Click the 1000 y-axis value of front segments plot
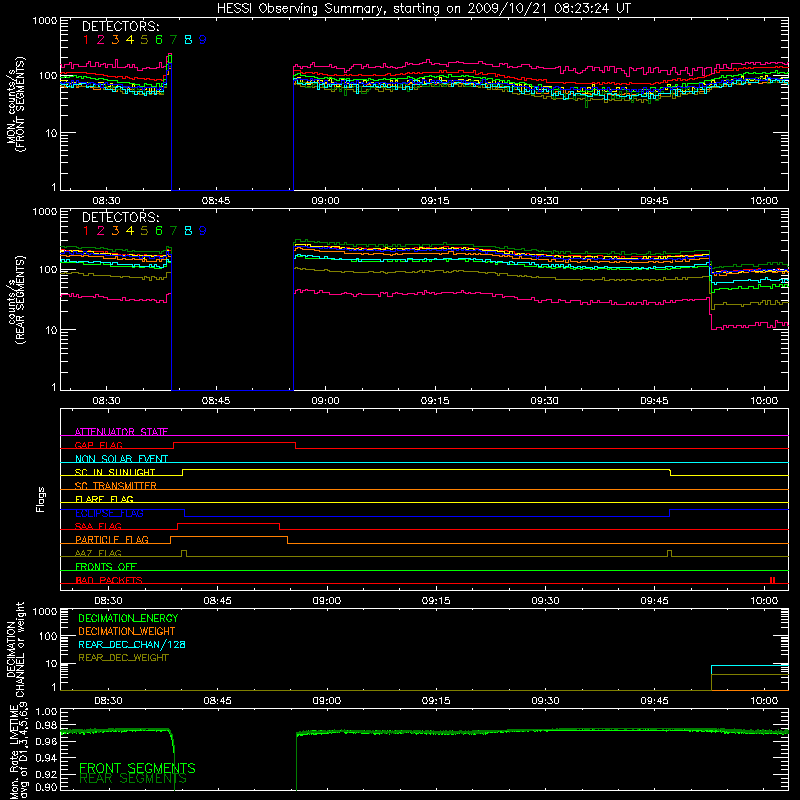This screenshot has height=800, width=800. tap(45, 21)
